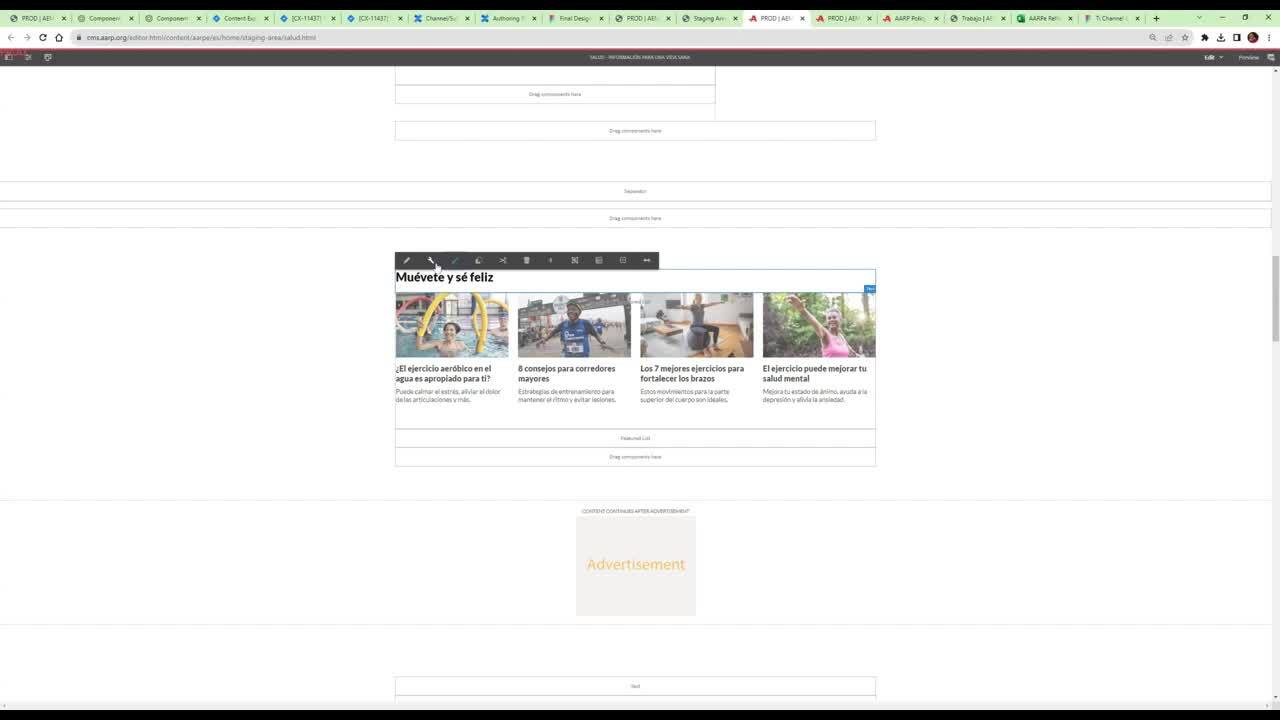Go to browser Home icon
This screenshot has width=1280, height=720.
point(59,37)
